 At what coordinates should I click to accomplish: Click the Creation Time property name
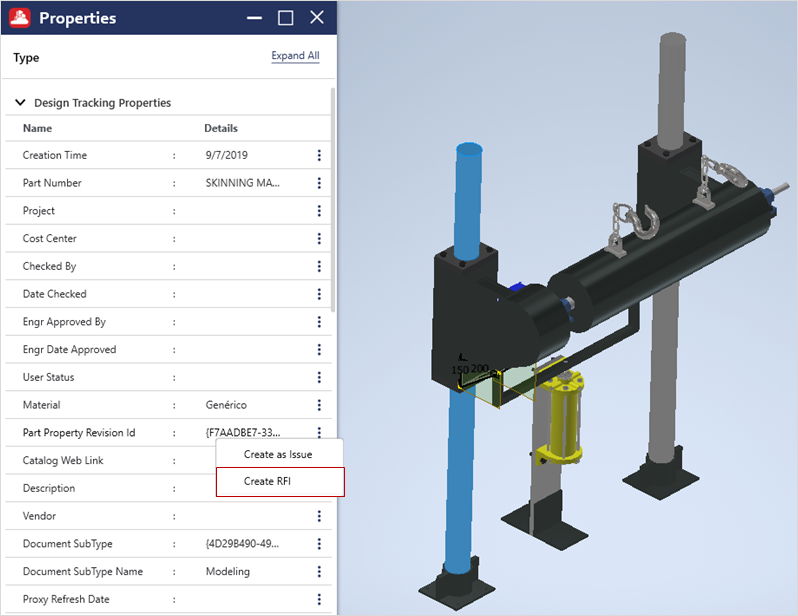click(x=54, y=155)
